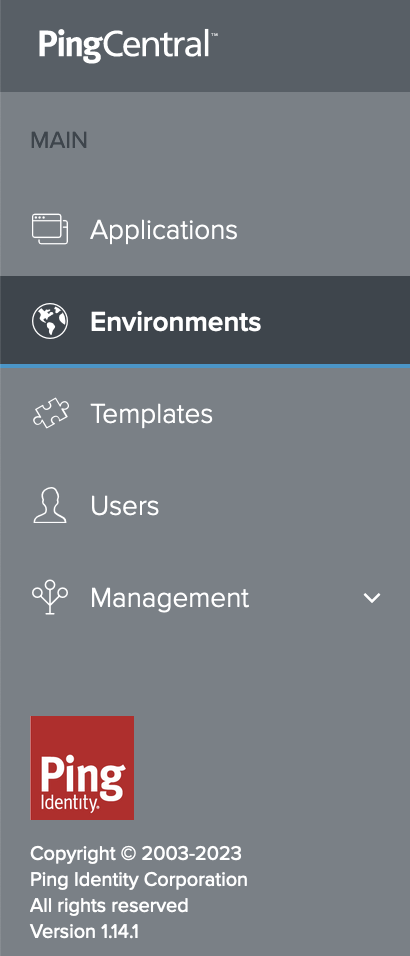The width and height of the screenshot is (410, 956).
Task: Go to the Environments menu label
Action: (x=176, y=321)
